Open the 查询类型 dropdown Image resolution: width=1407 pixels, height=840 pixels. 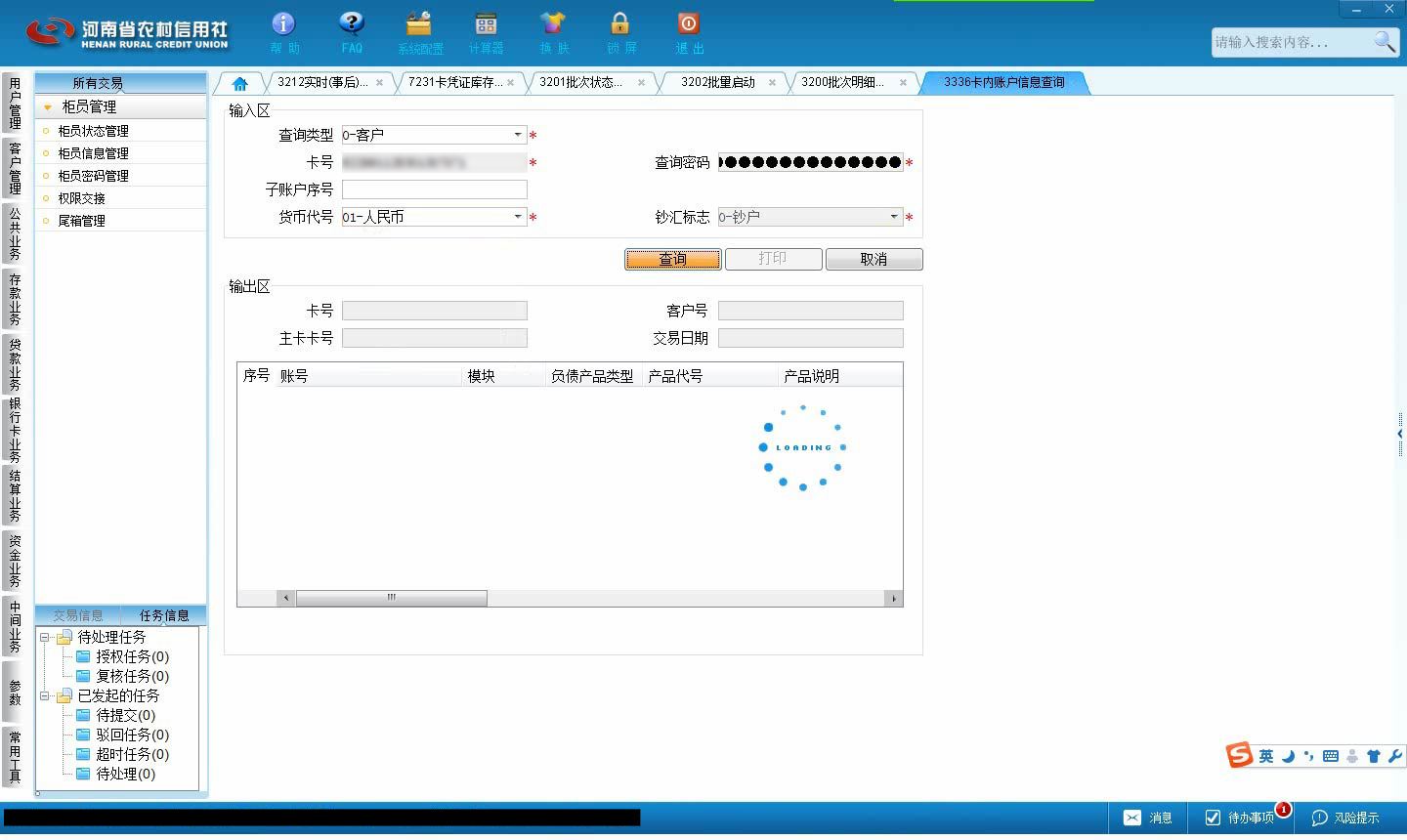[518, 135]
